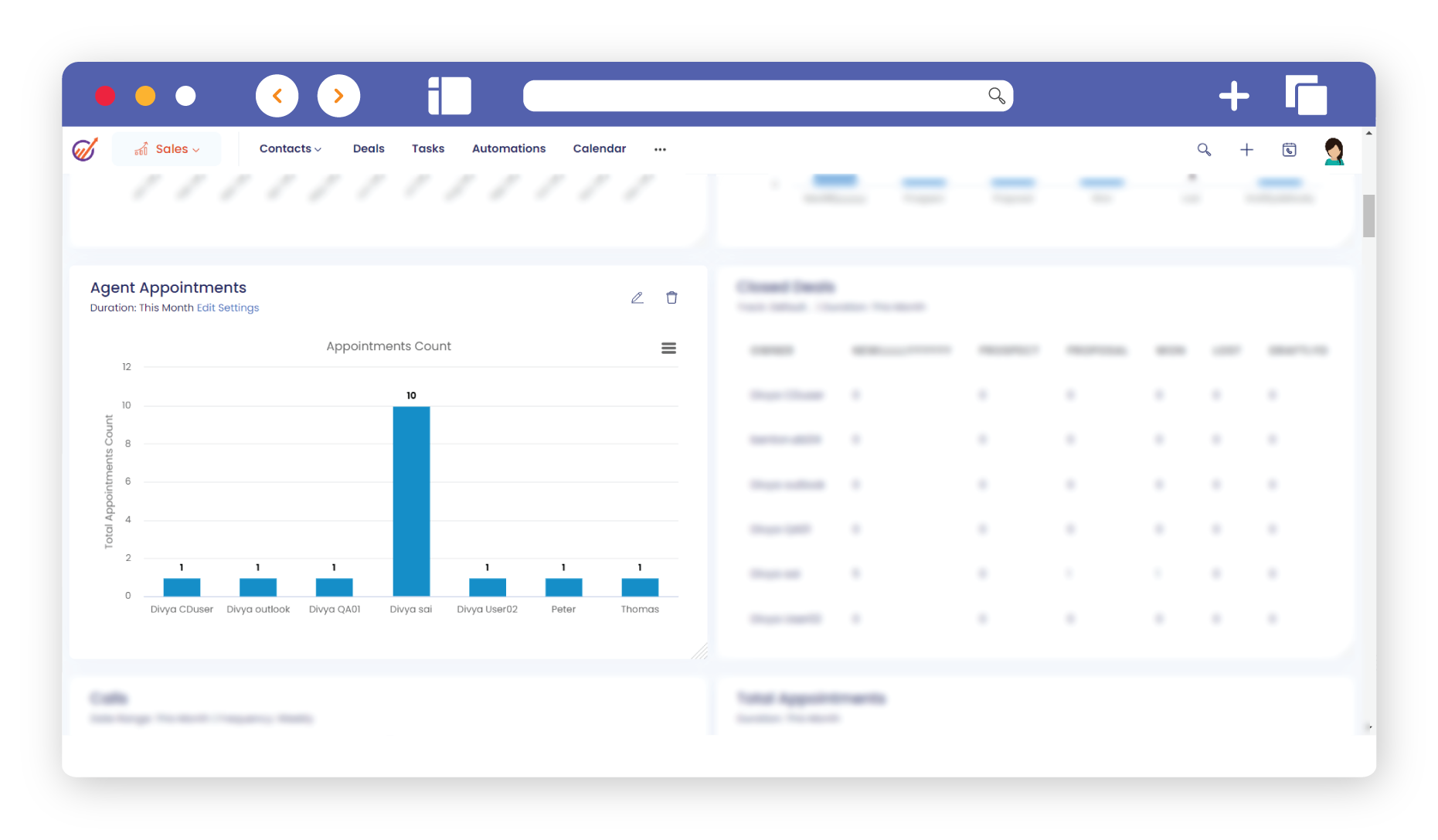Viewport: 1438px width, 840px height.
Task: Expand the Contacts dropdown menu
Action: point(290,149)
